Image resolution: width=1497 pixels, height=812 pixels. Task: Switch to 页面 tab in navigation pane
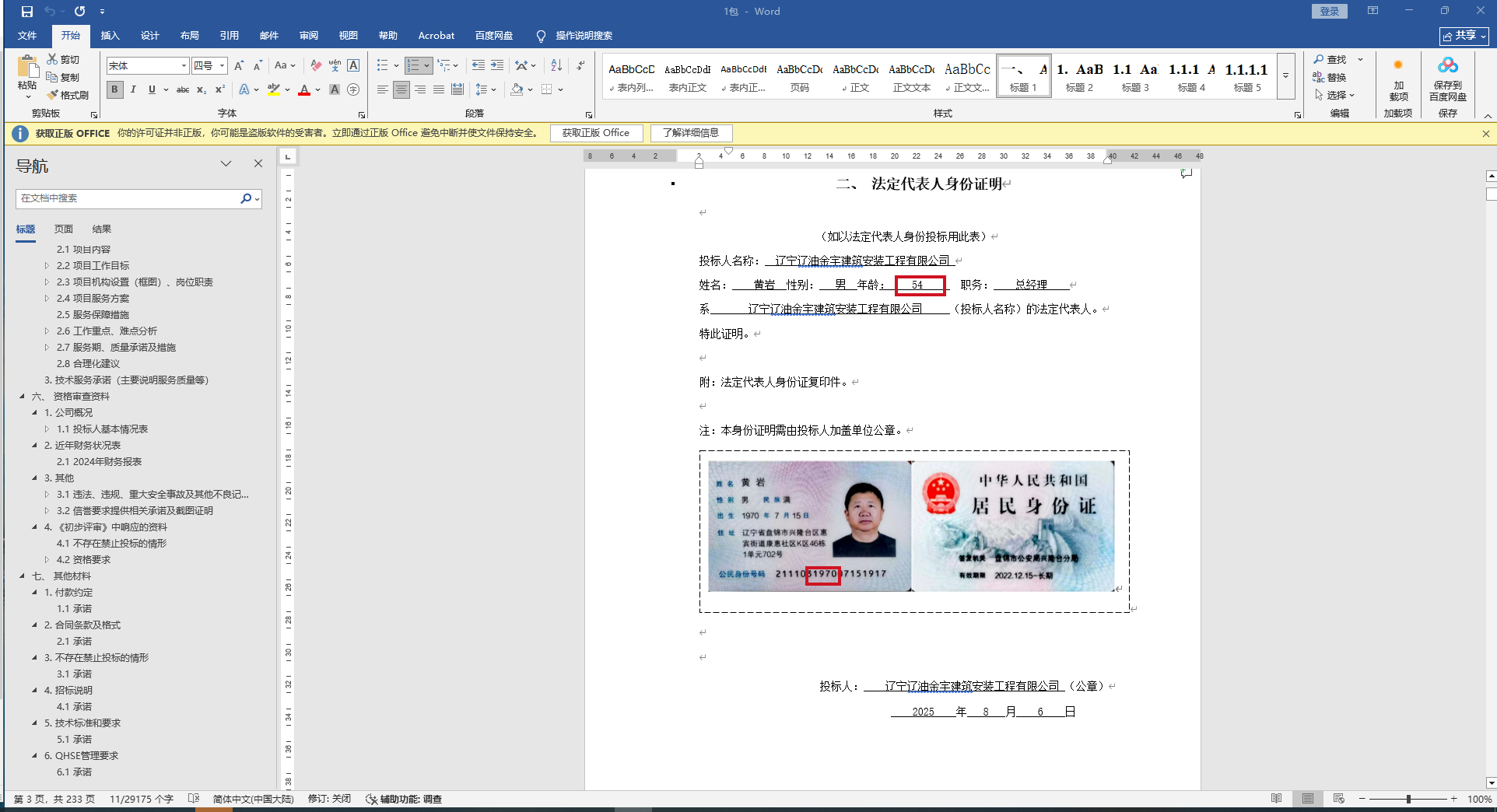tap(64, 229)
